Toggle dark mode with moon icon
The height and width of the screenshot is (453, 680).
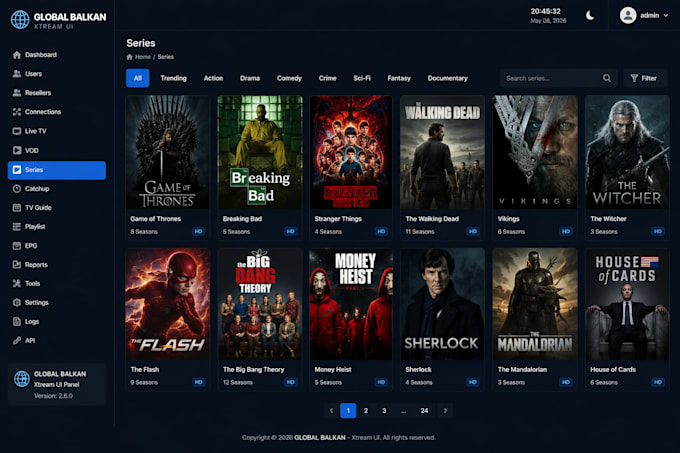point(590,16)
